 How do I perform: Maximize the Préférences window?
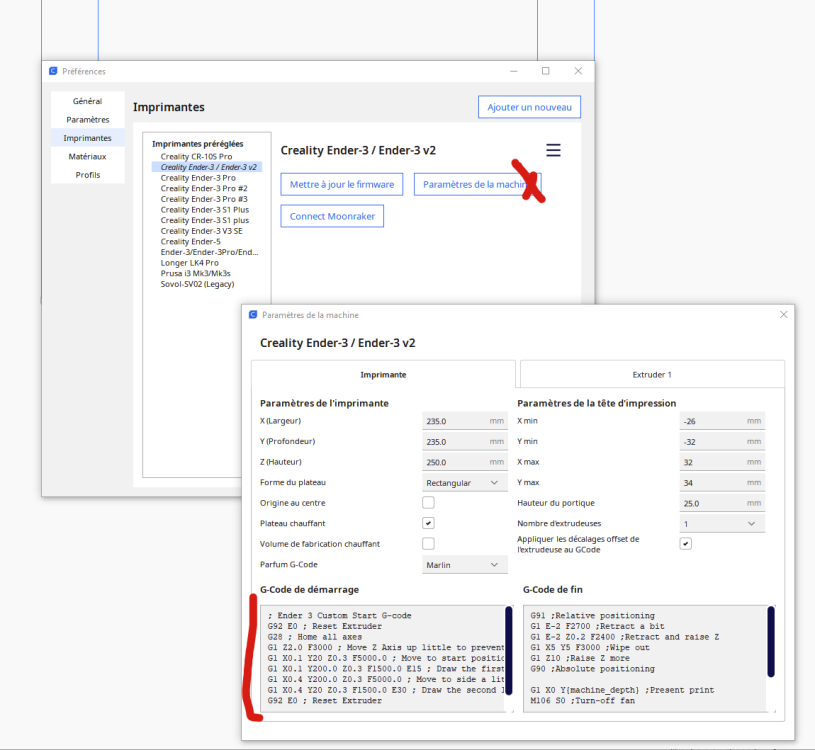545,71
